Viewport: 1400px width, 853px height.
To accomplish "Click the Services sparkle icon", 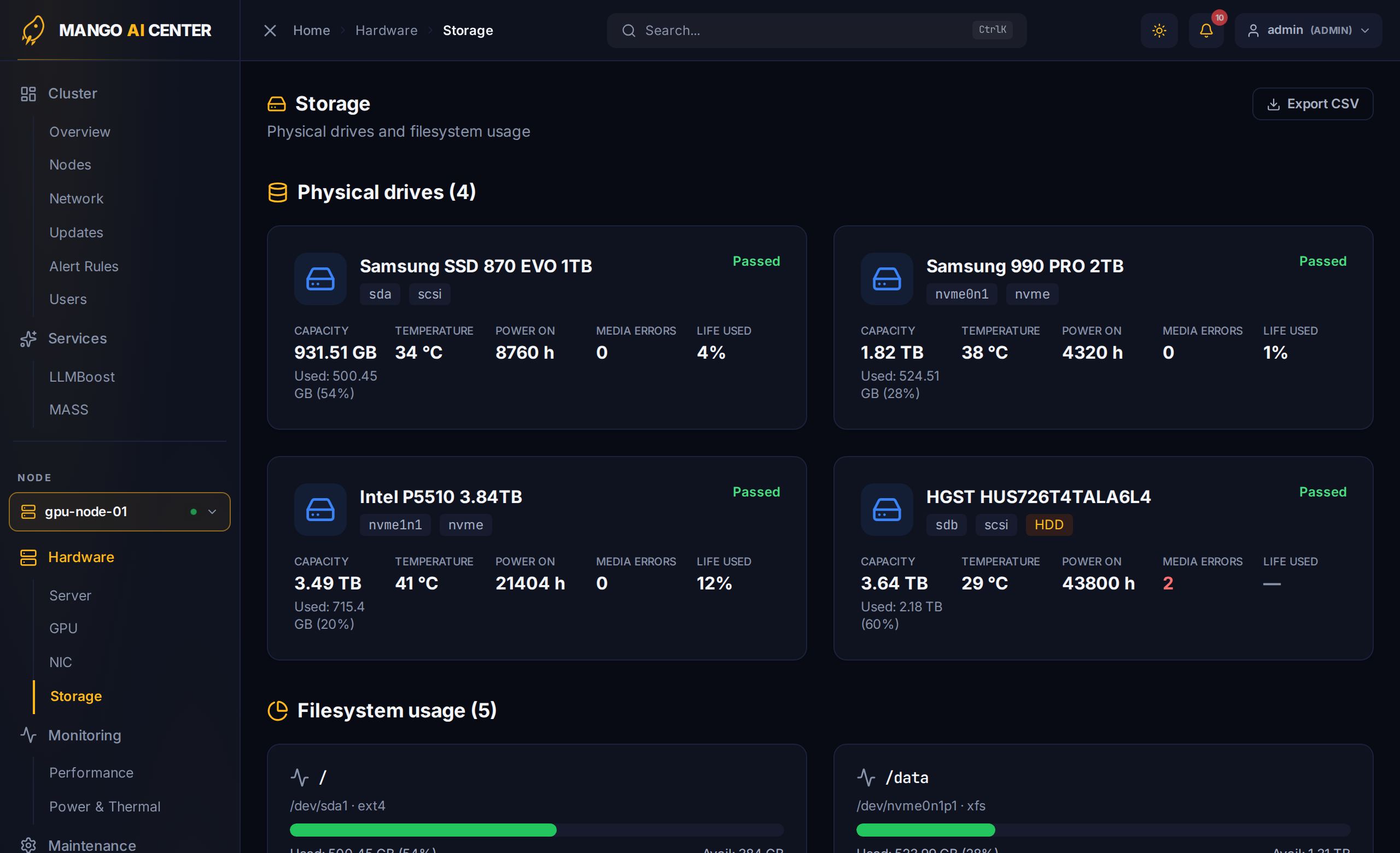I will pos(28,339).
